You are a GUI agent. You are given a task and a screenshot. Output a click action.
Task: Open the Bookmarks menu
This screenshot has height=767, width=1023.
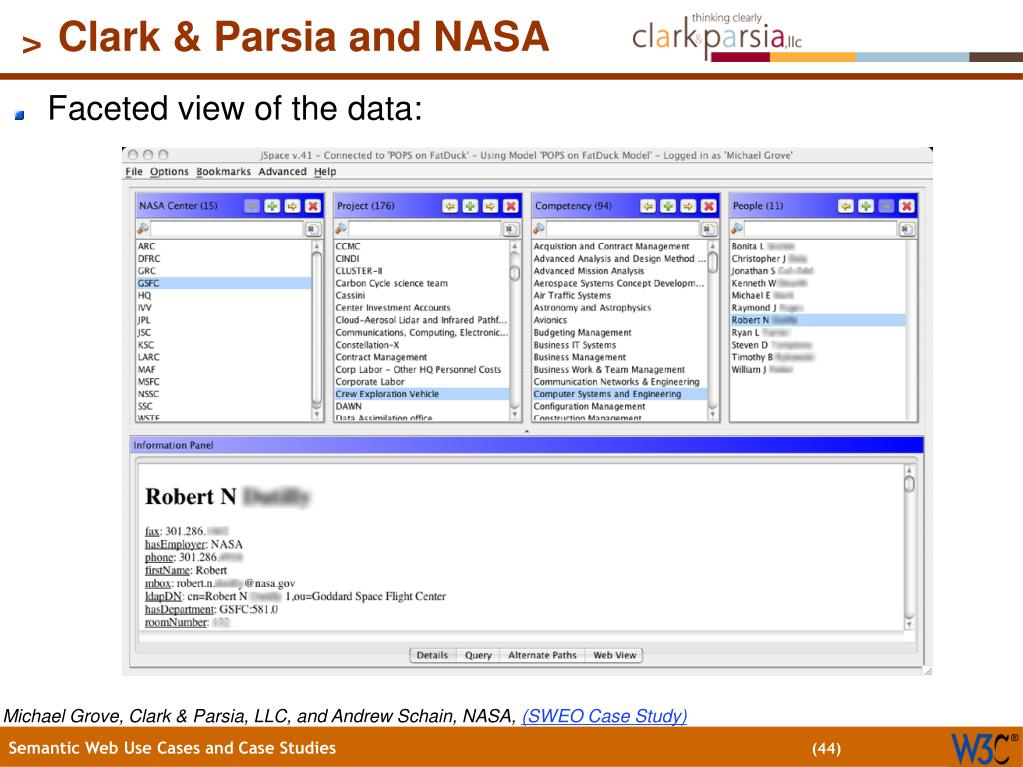pos(223,172)
